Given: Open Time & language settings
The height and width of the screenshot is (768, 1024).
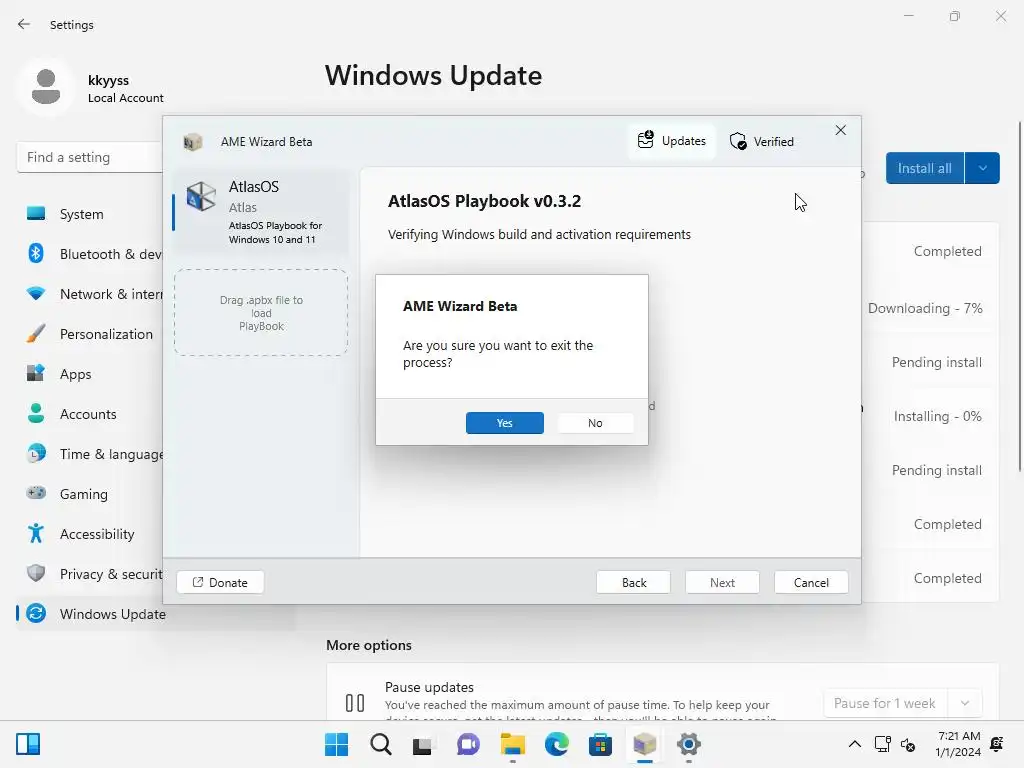Looking at the screenshot, I should pyautogui.click(x=91, y=454).
